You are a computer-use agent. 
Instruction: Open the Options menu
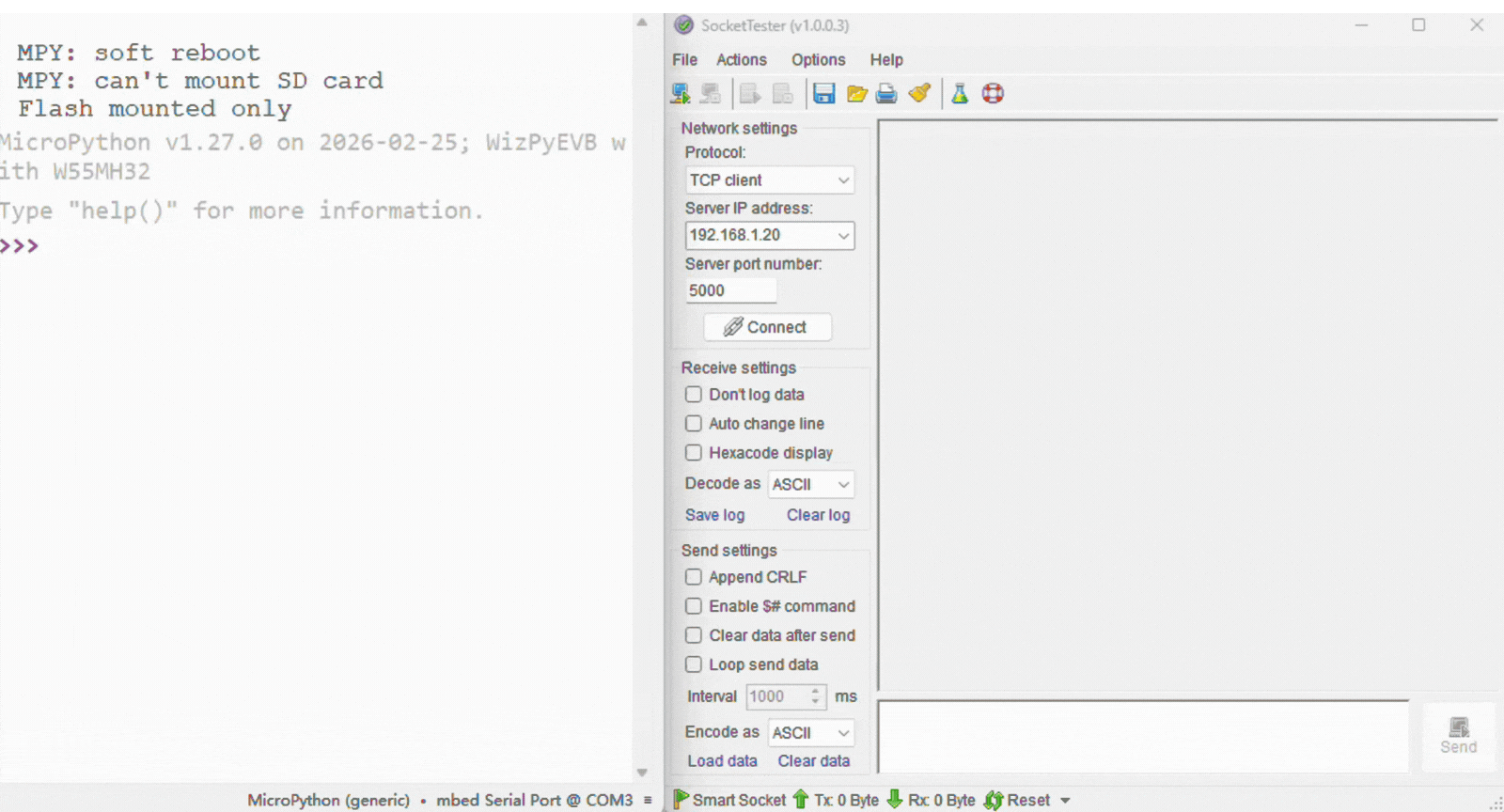point(818,59)
